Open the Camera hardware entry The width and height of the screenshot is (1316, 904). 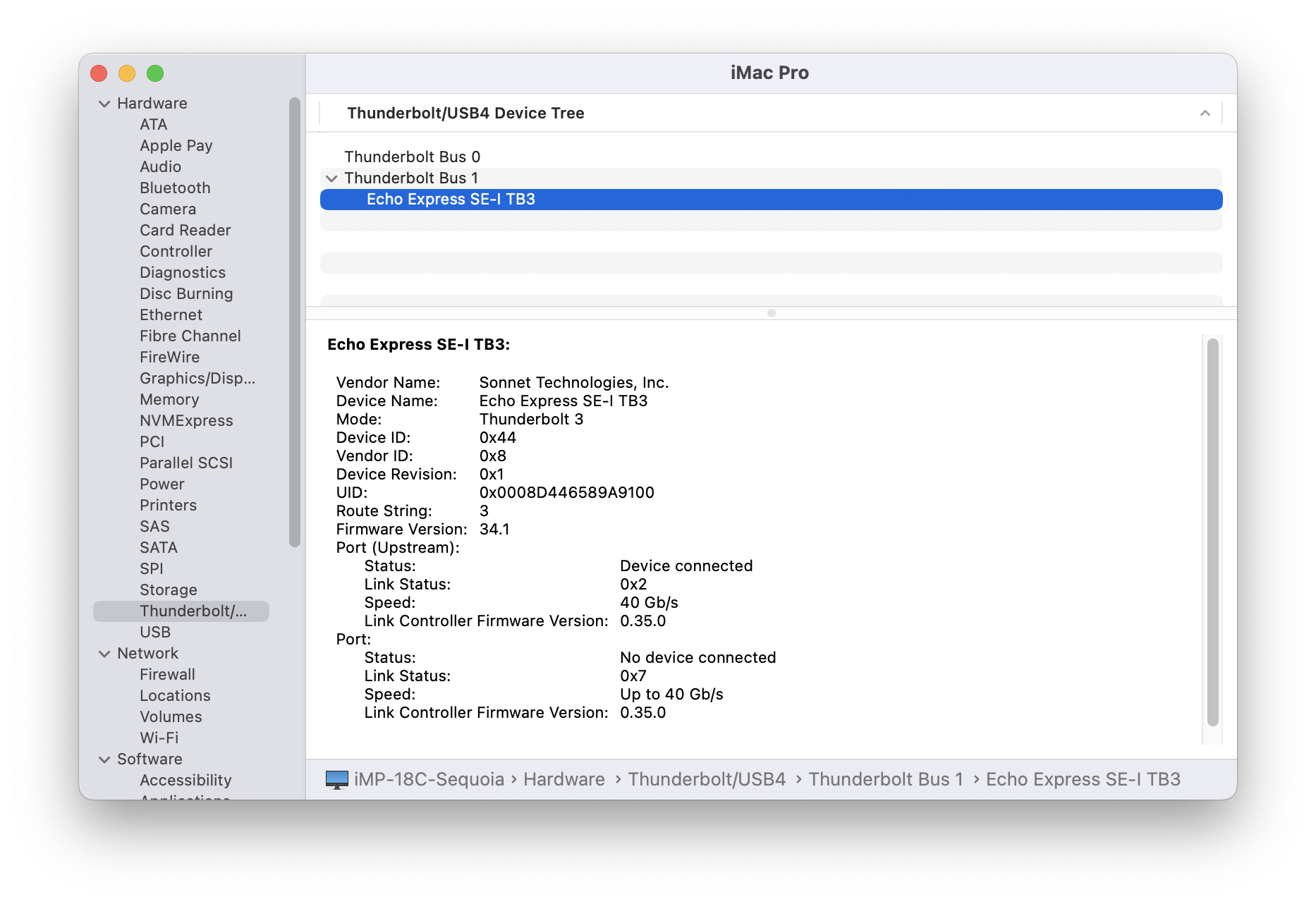point(168,209)
